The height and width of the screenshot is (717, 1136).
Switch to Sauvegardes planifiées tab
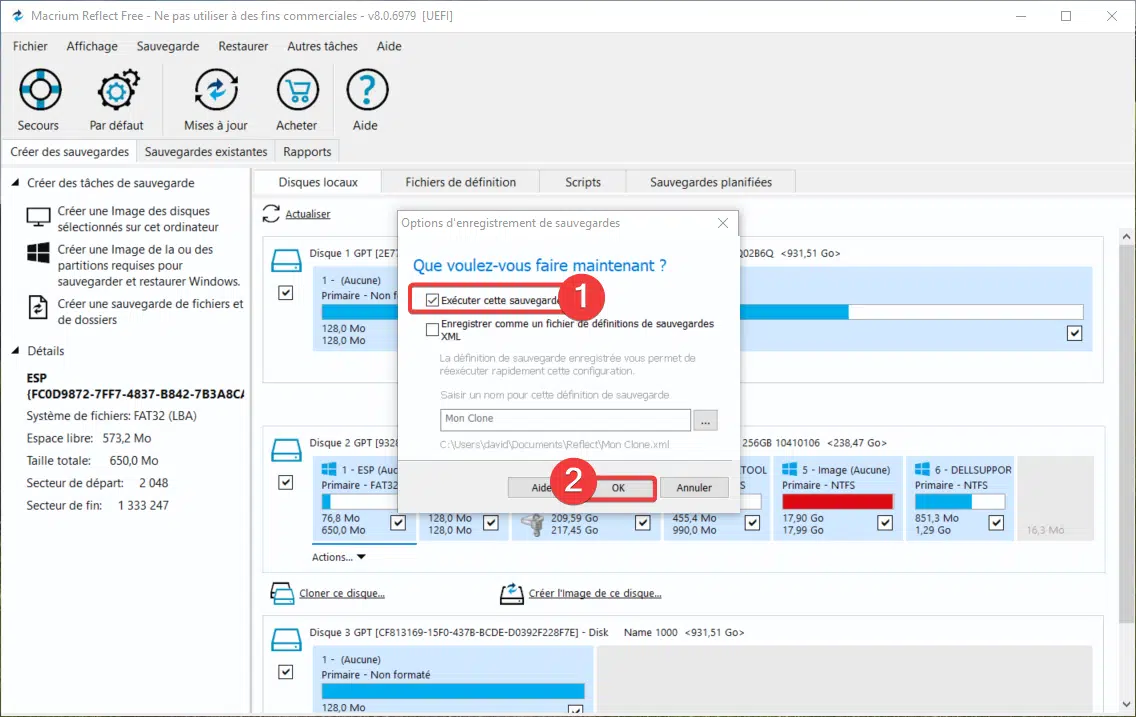click(711, 182)
